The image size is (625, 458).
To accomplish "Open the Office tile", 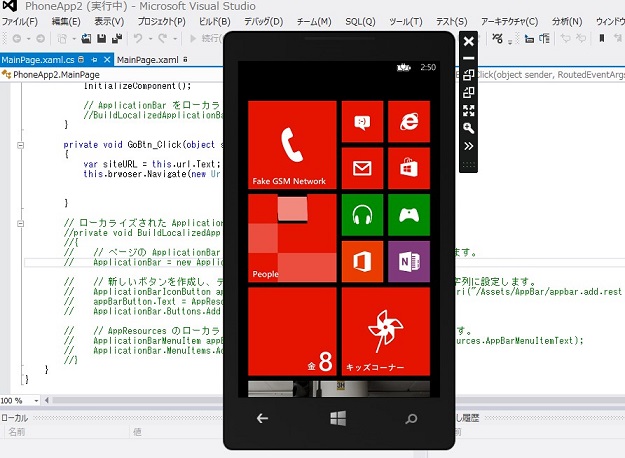I will [362, 261].
